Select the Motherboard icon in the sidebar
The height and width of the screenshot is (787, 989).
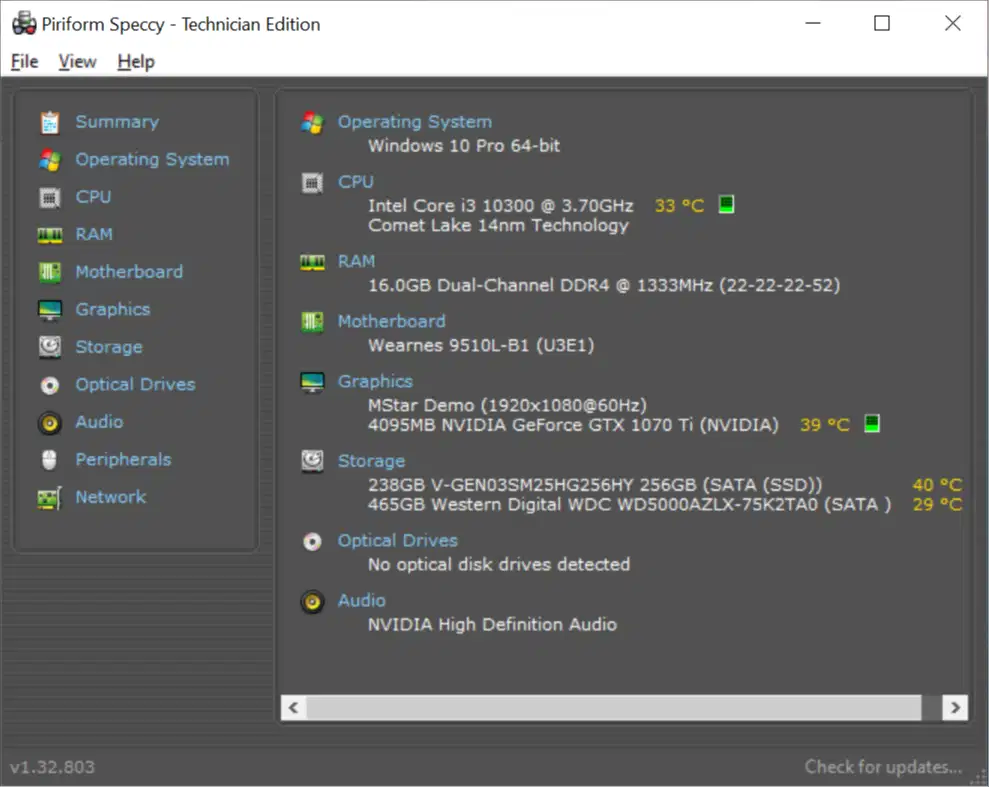pos(49,271)
